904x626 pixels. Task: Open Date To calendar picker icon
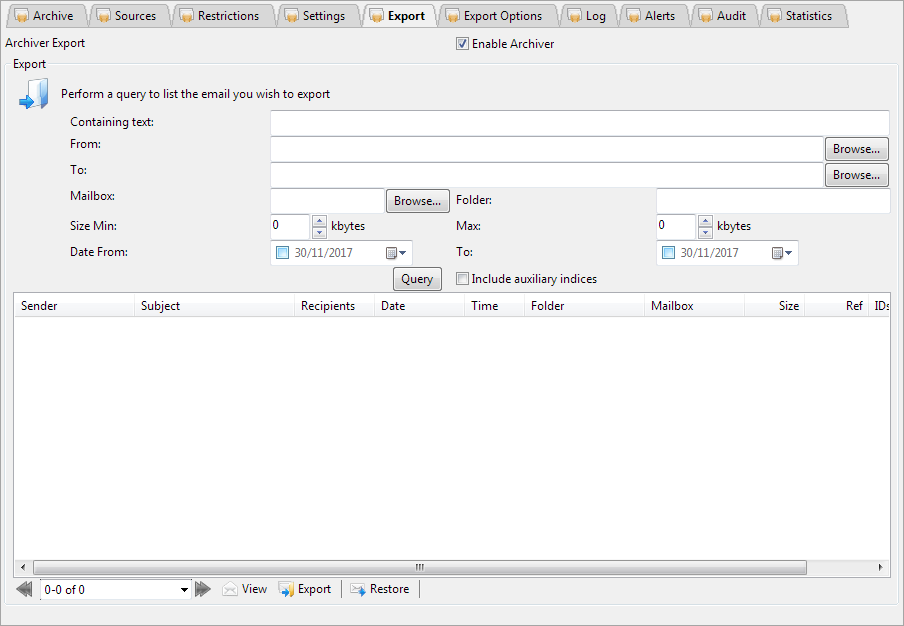tap(781, 253)
